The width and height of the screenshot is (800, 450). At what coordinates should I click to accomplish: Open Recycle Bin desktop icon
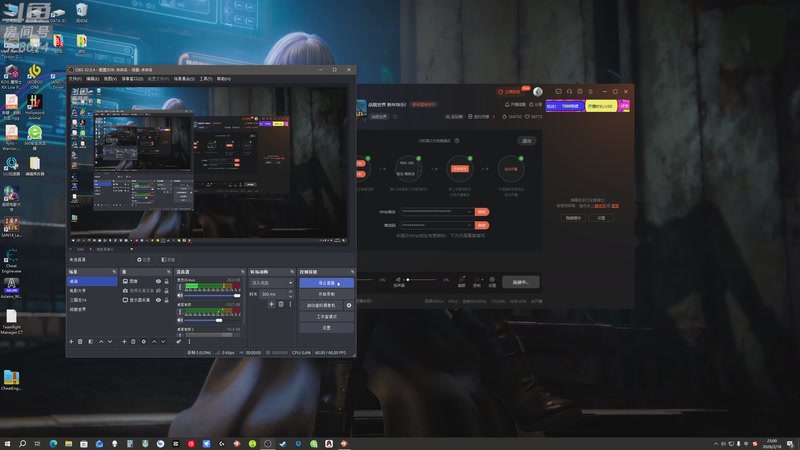point(81,12)
